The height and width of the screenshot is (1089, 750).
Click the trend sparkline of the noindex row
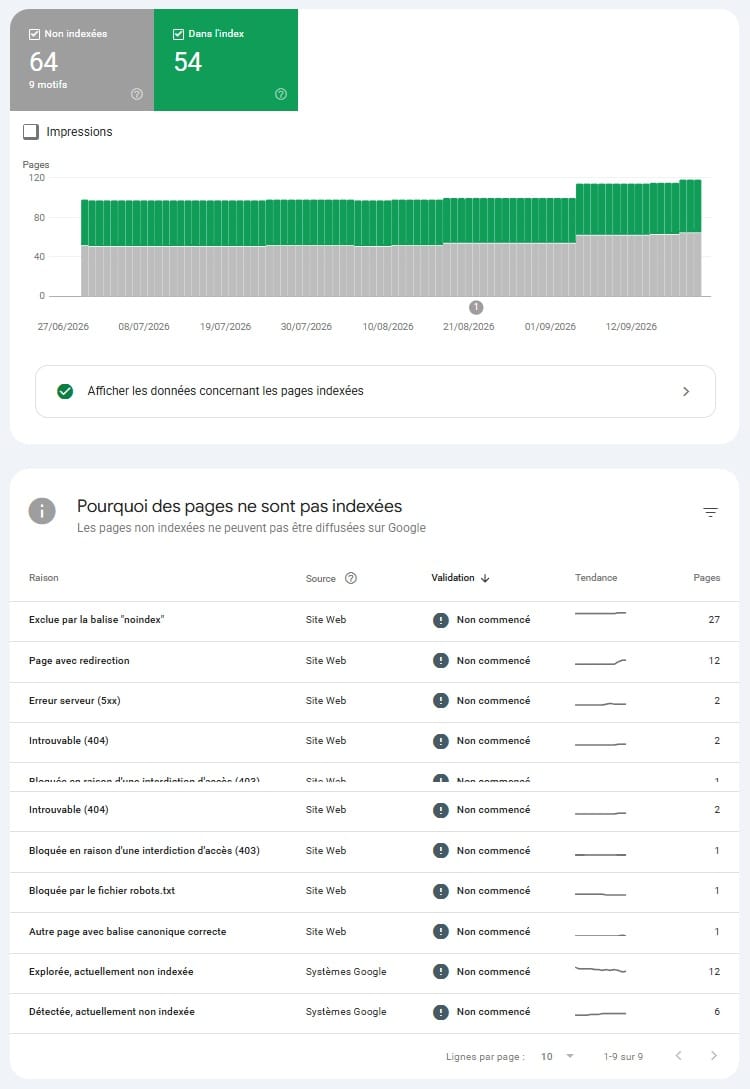tap(600, 613)
